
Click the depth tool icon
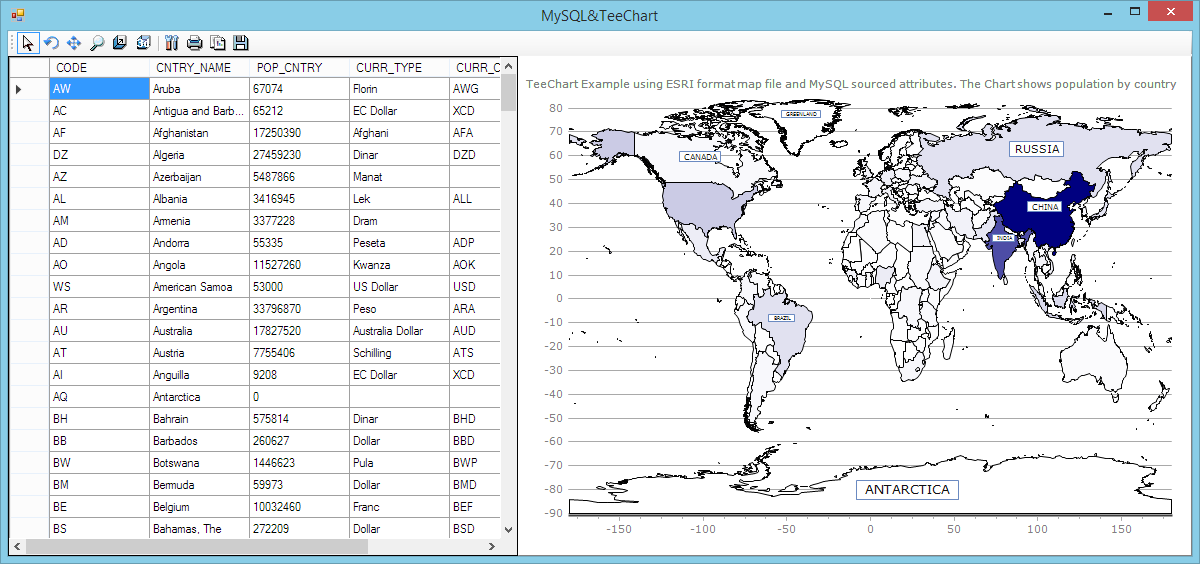[120, 43]
